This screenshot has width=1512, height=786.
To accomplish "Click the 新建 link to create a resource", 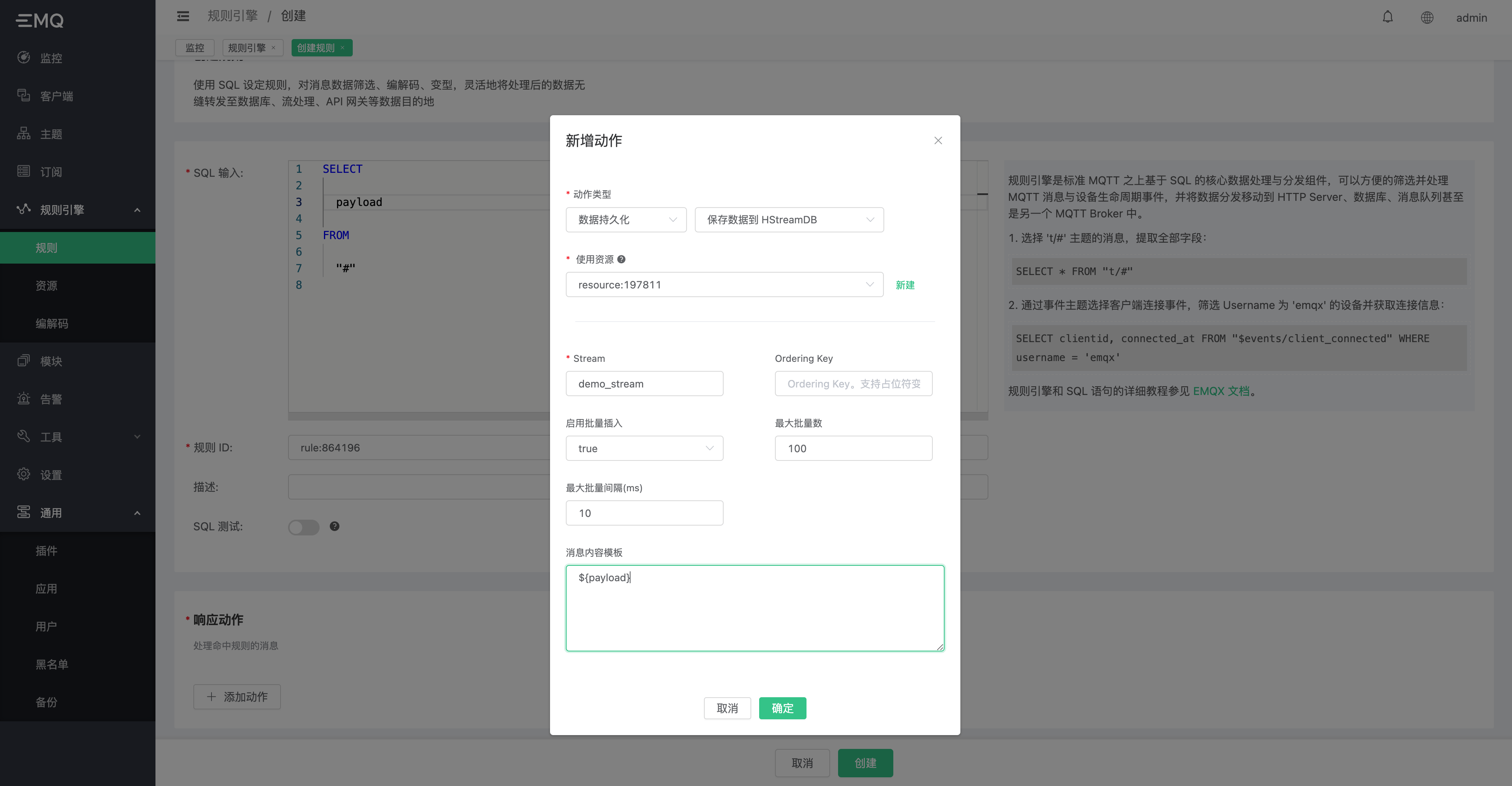I will pyautogui.click(x=904, y=285).
